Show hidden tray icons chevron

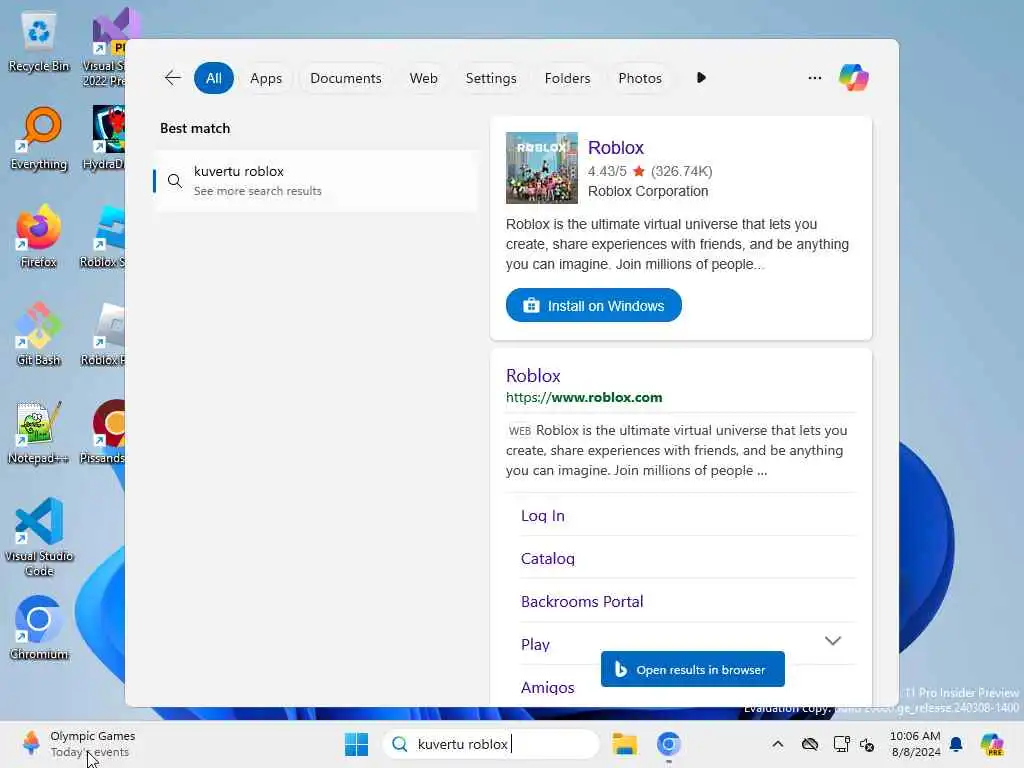tap(777, 744)
